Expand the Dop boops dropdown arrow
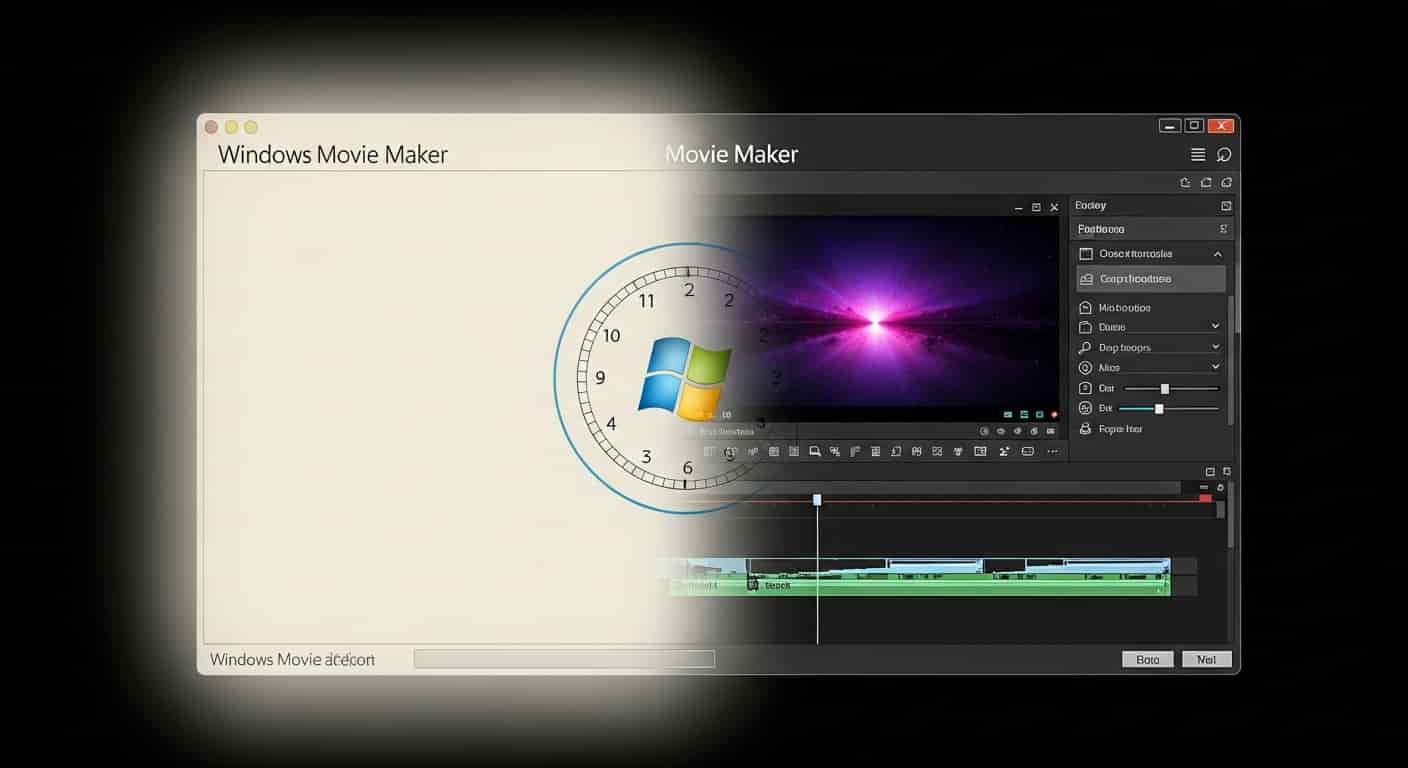 (x=1215, y=347)
